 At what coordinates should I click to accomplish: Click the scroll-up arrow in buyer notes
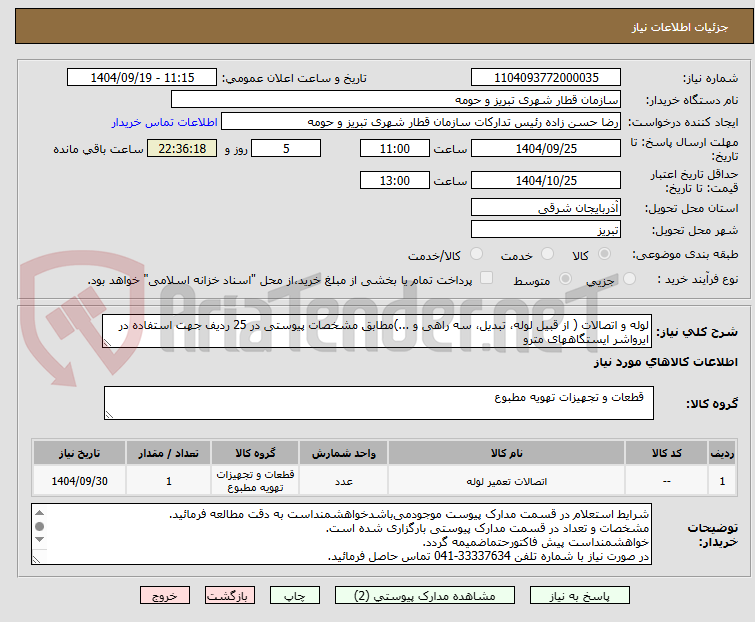coord(40,513)
